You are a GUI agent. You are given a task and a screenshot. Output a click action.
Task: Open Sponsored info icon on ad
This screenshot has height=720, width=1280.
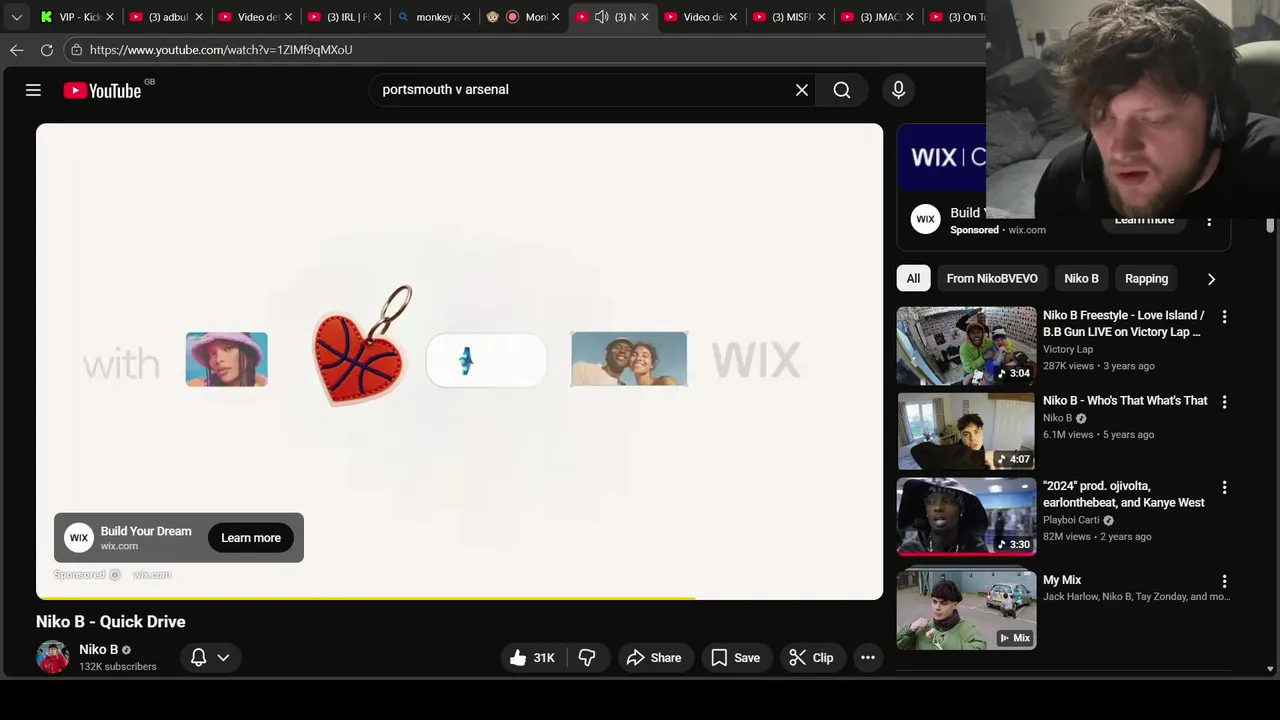click(x=115, y=575)
